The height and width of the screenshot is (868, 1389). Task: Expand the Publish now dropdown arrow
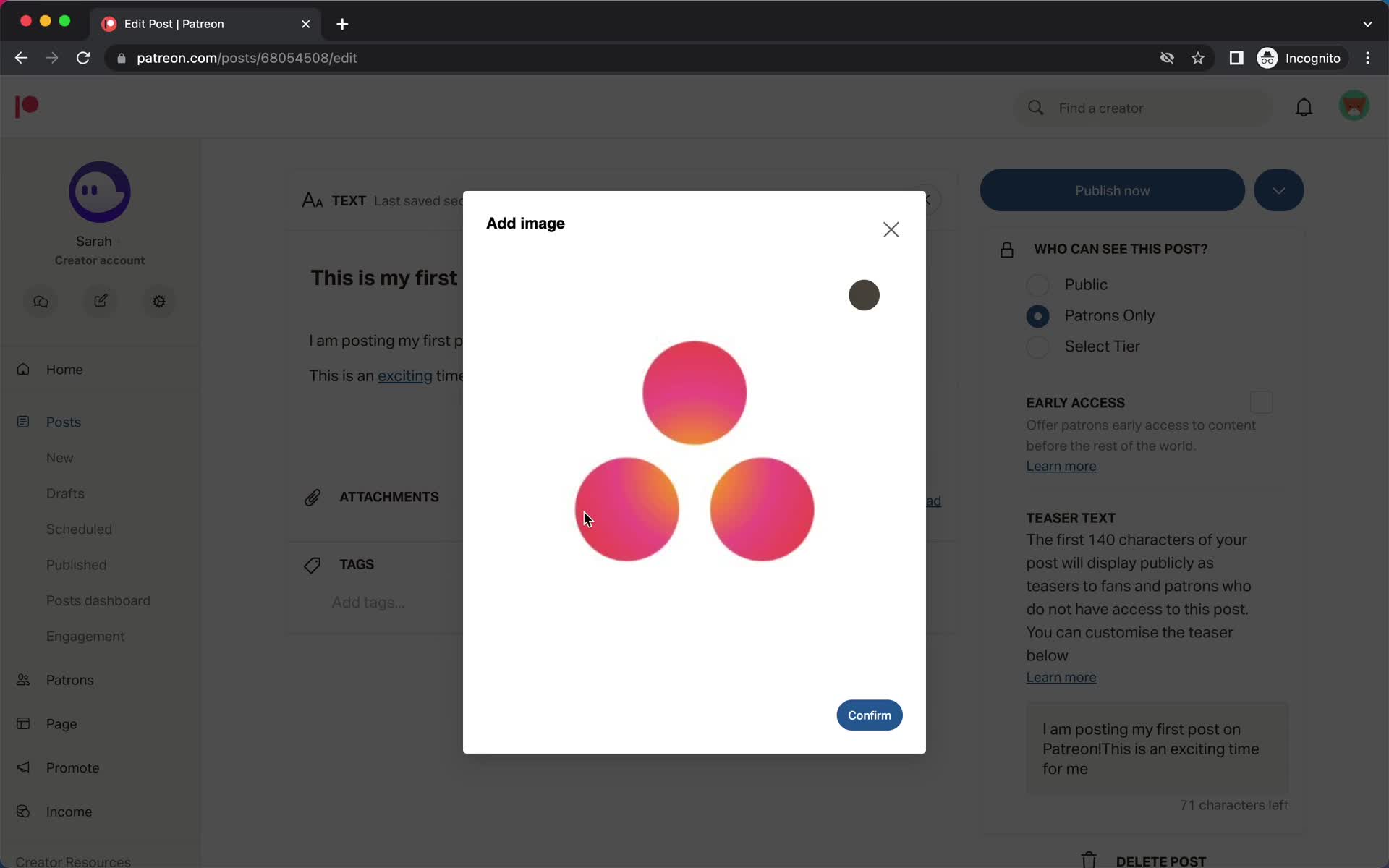tap(1278, 190)
